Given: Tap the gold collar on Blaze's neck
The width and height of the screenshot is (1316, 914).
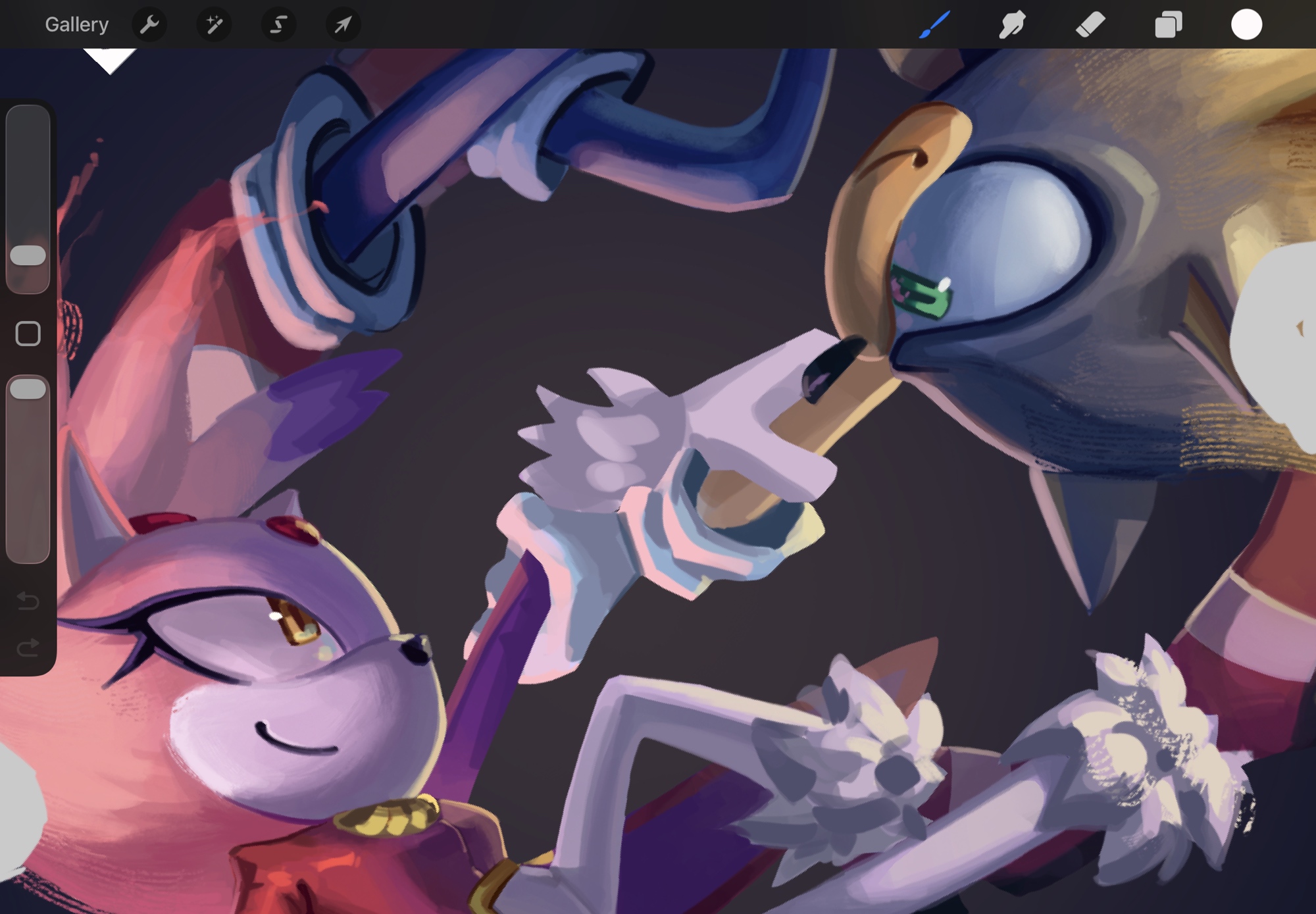Looking at the screenshot, I should (387, 818).
